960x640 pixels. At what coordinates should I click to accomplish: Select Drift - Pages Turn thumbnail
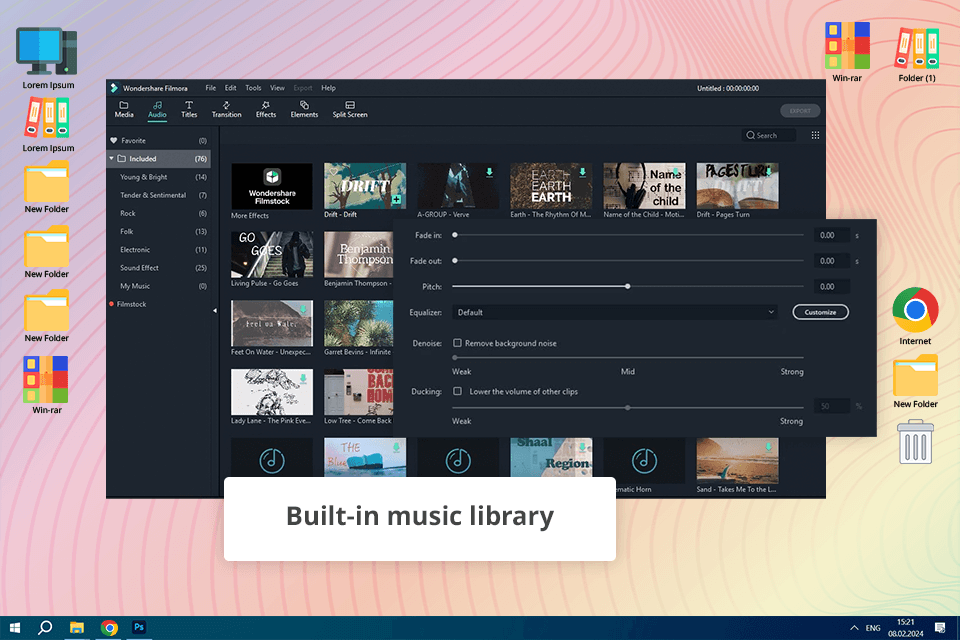point(737,186)
